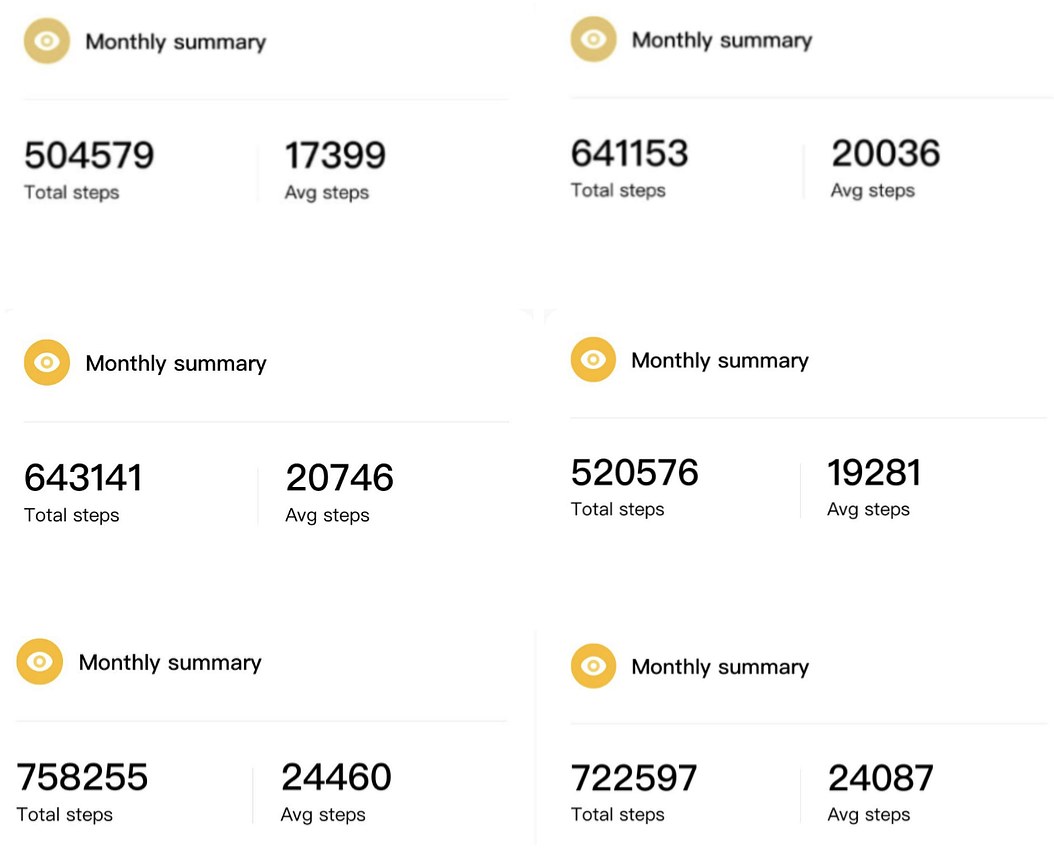Click the average steps number 20036

coord(886,153)
